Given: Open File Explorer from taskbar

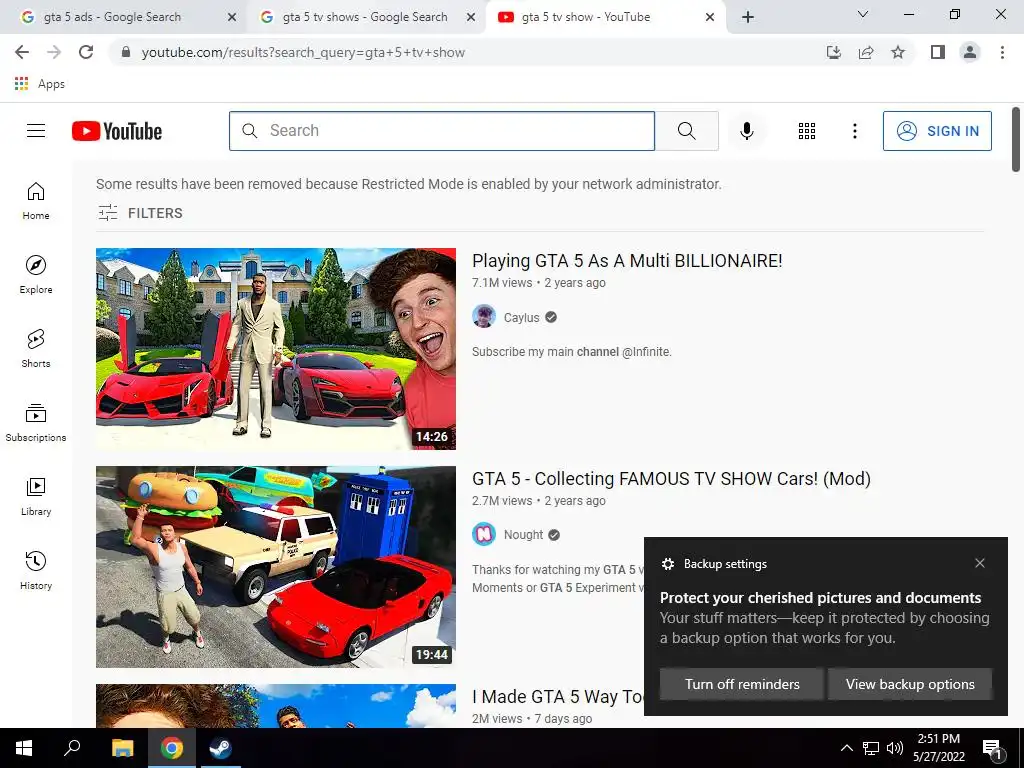Looking at the screenshot, I should (122, 748).
